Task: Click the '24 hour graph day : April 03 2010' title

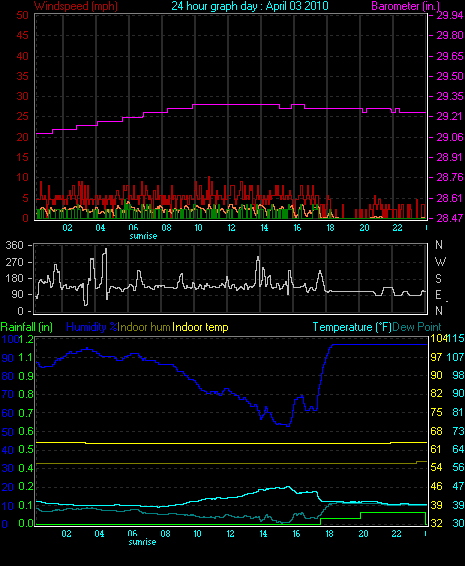Action: pyautogui.click(x=250, y=6)
